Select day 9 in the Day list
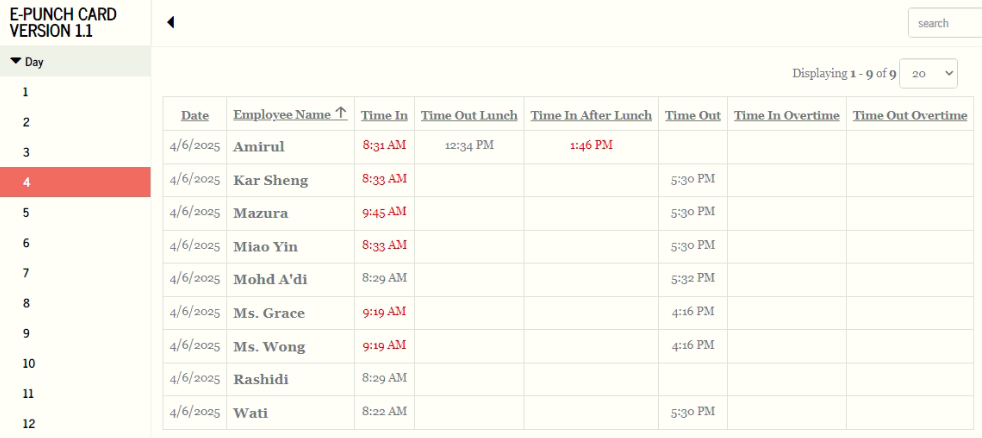This screenshot has width=982, height=438. tap(25, 333)
